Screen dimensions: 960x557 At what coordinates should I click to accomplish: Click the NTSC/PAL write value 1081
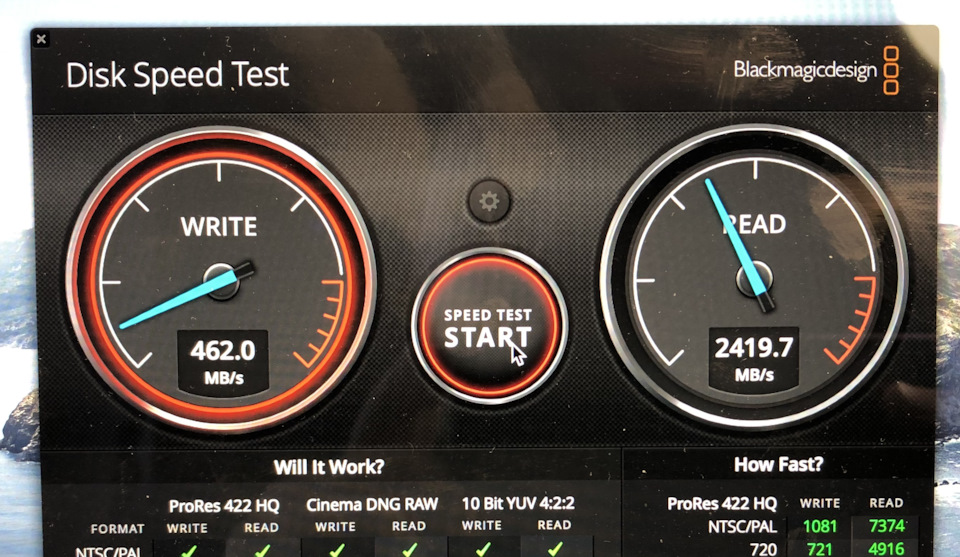click(x=819, y=526)
